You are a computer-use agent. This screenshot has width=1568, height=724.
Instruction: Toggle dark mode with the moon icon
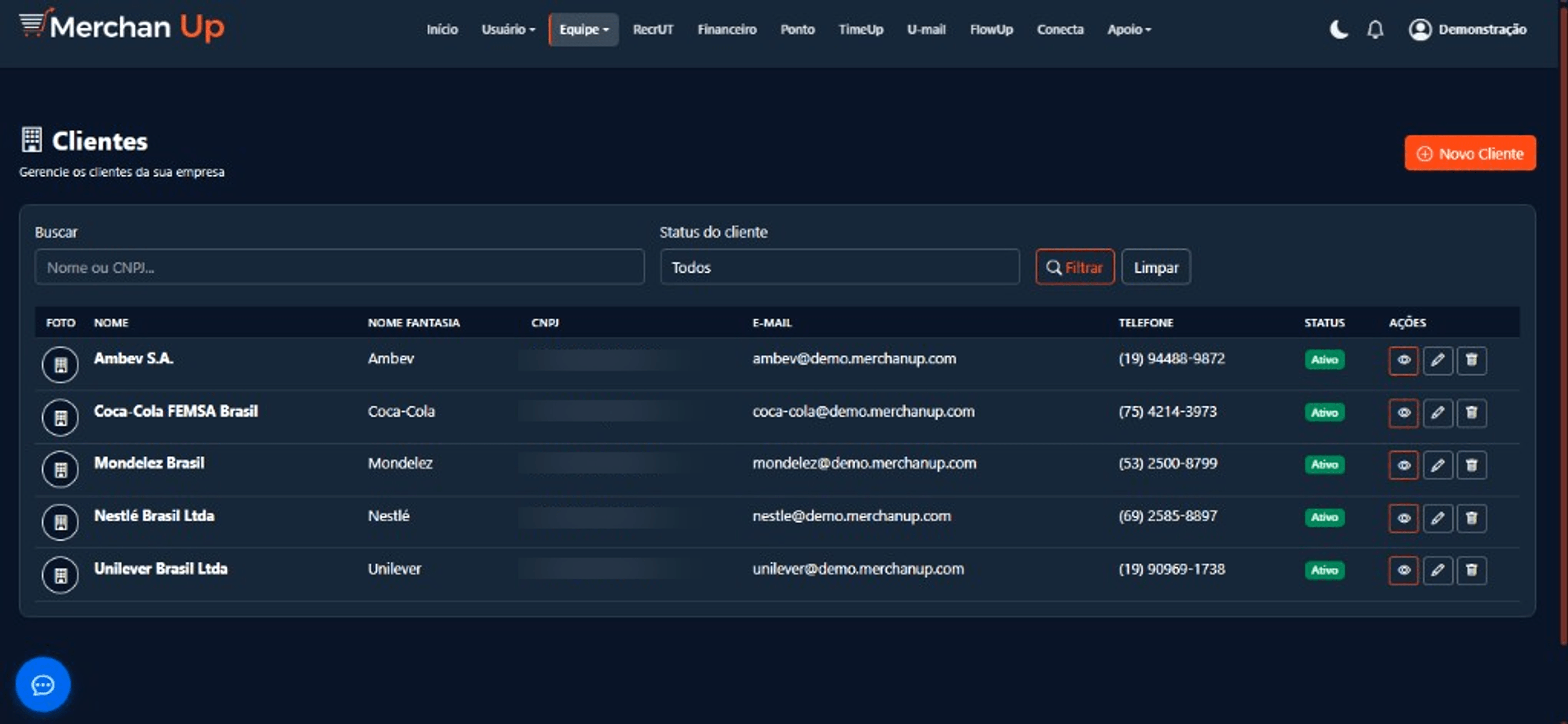pyautogui.click(x=1339, y=29)
